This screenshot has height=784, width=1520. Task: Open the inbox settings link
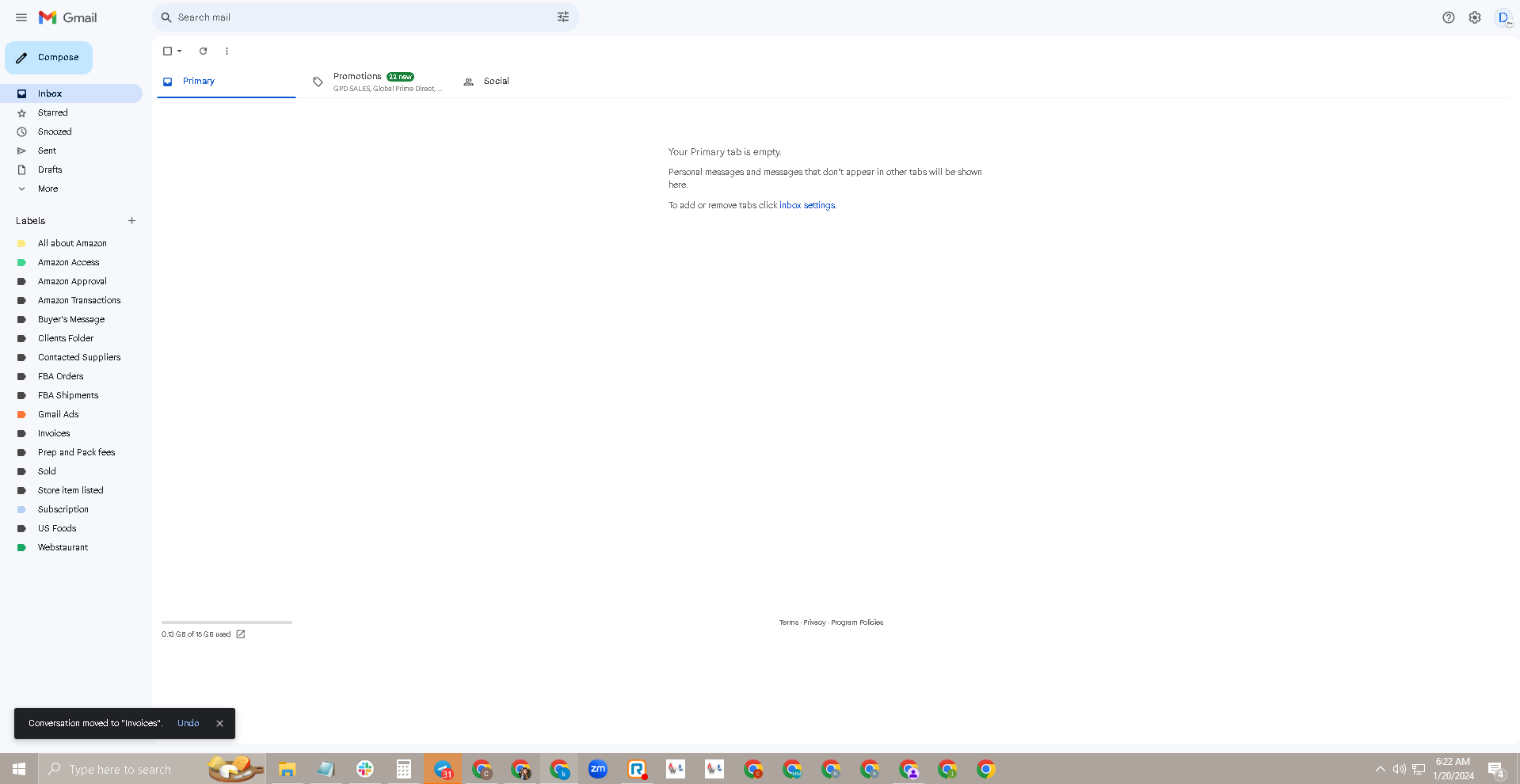point(807,205)
